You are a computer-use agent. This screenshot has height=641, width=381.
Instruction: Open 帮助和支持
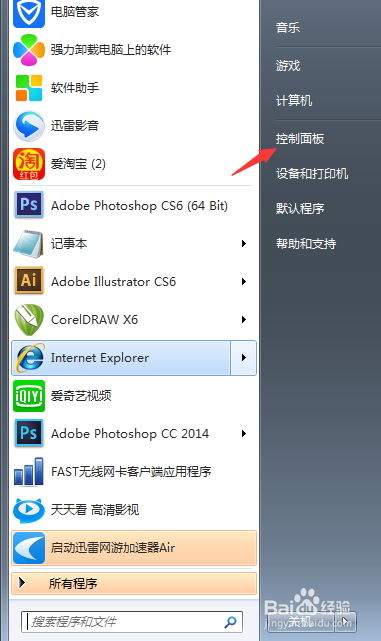306,244
